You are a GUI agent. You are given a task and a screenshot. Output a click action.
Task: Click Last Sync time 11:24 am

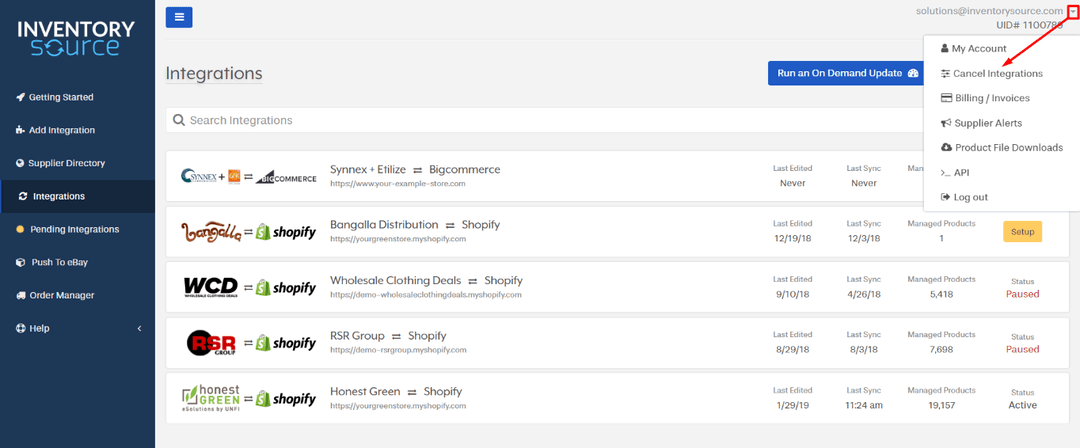(863, 405)
